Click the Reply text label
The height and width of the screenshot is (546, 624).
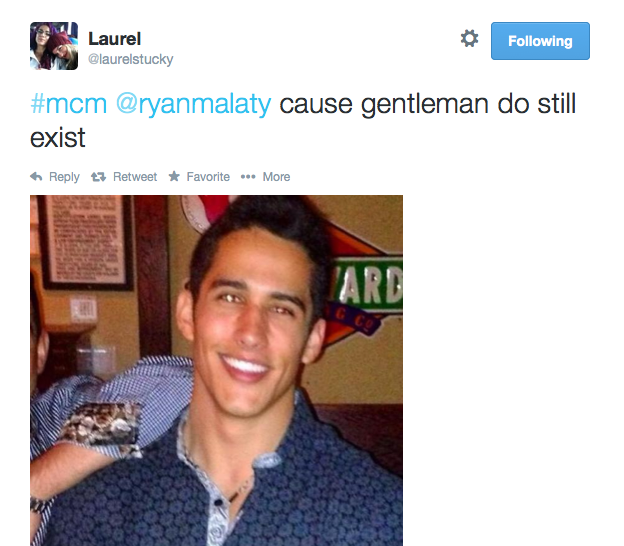coord(64,177)
